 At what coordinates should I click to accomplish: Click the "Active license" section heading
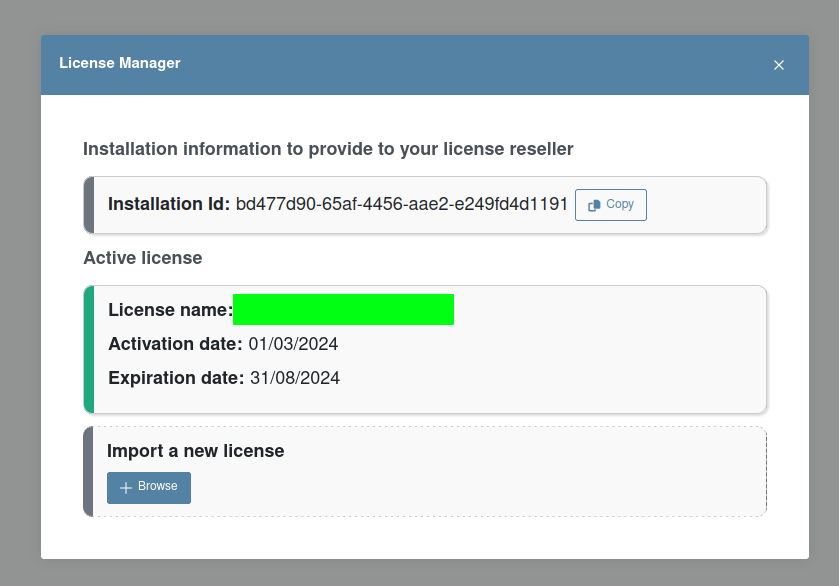click(x=143, y=258)
